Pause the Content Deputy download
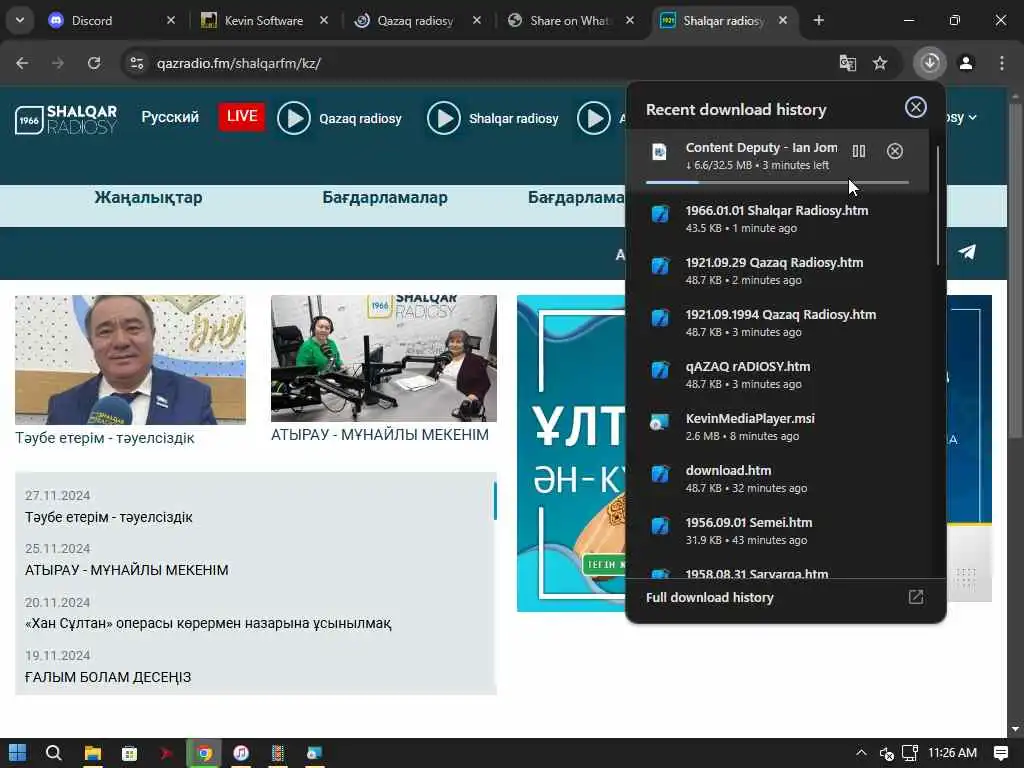The image size is (1024, 768). point(859,152)
